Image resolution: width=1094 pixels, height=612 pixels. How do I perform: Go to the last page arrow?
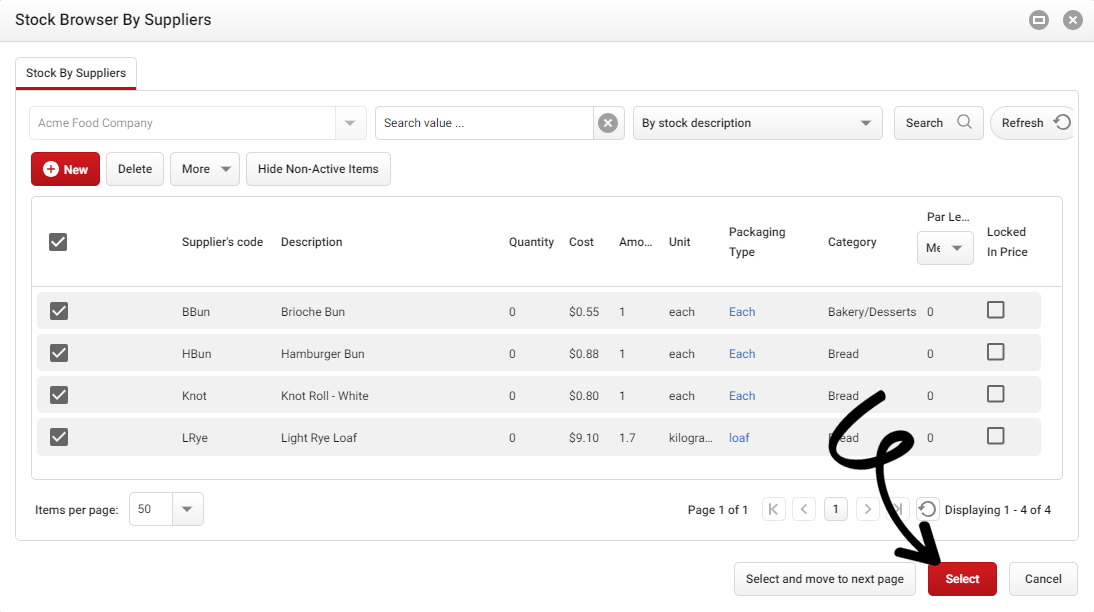pyautogui.click(x=898, y=509)
